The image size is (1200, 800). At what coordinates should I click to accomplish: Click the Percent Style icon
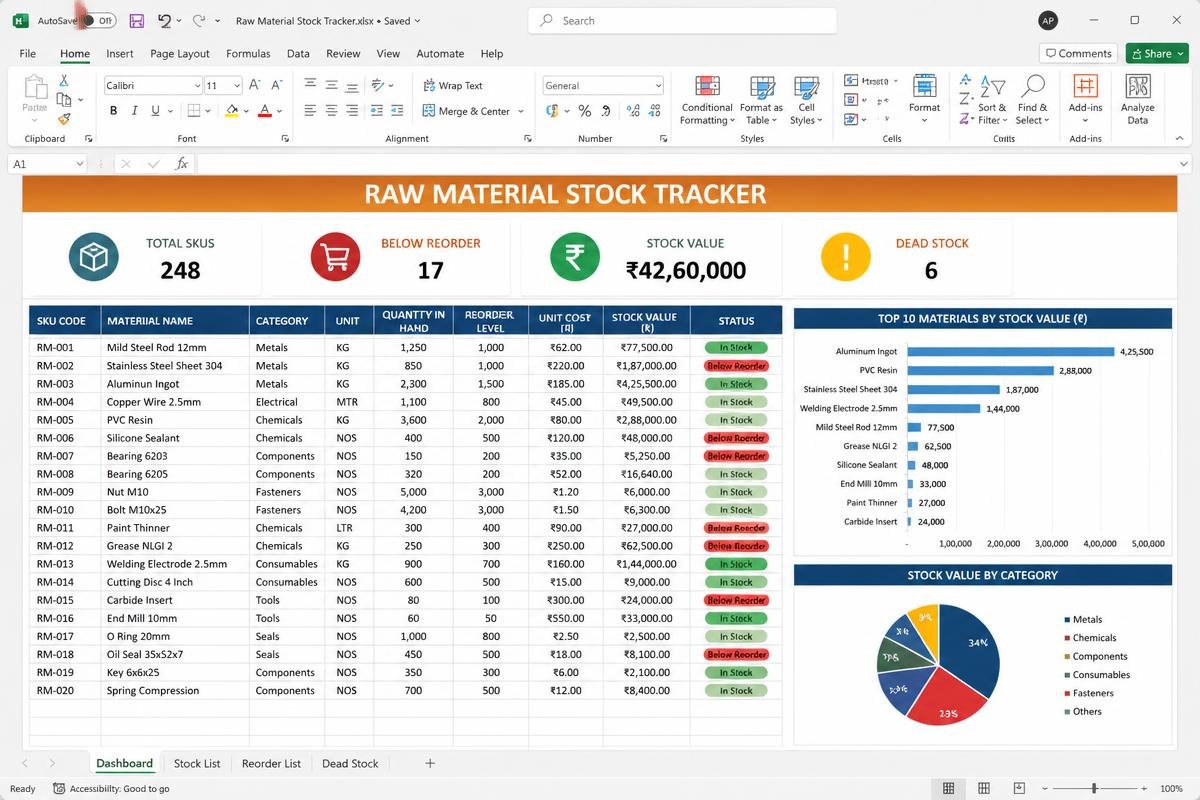pos(585,111)
